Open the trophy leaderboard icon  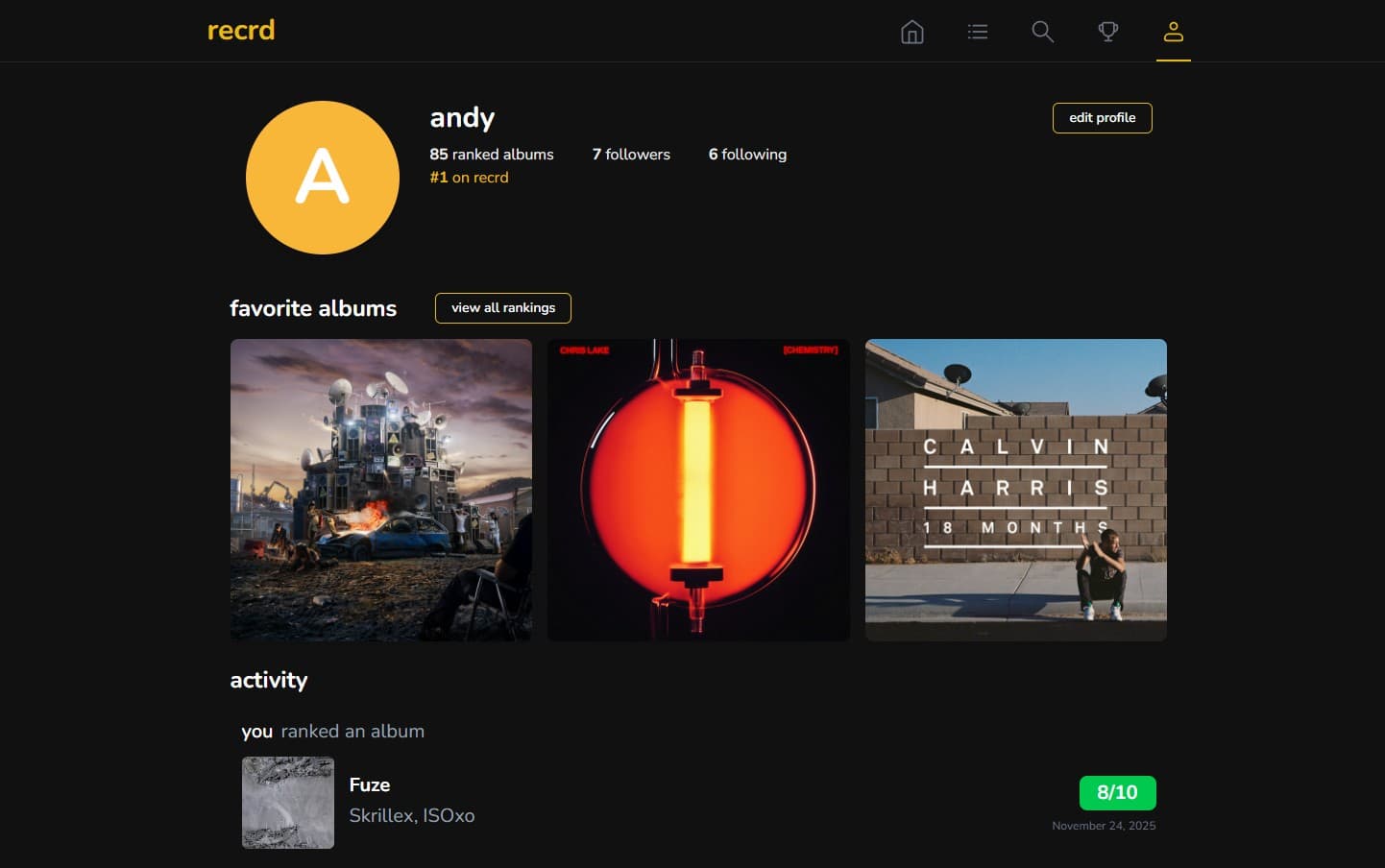1108,32
